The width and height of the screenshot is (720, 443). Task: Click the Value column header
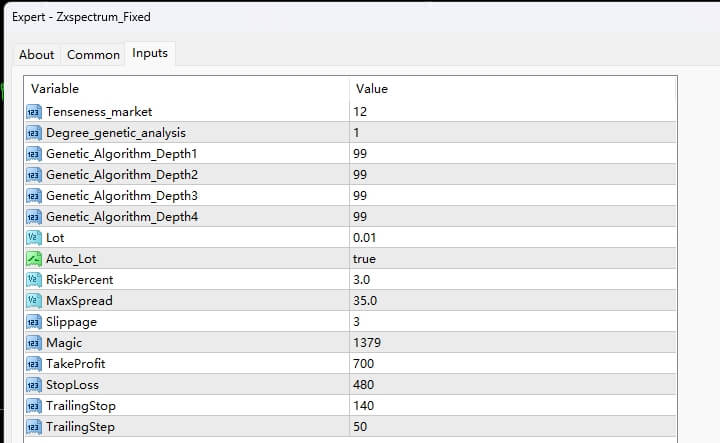(371, 89)
